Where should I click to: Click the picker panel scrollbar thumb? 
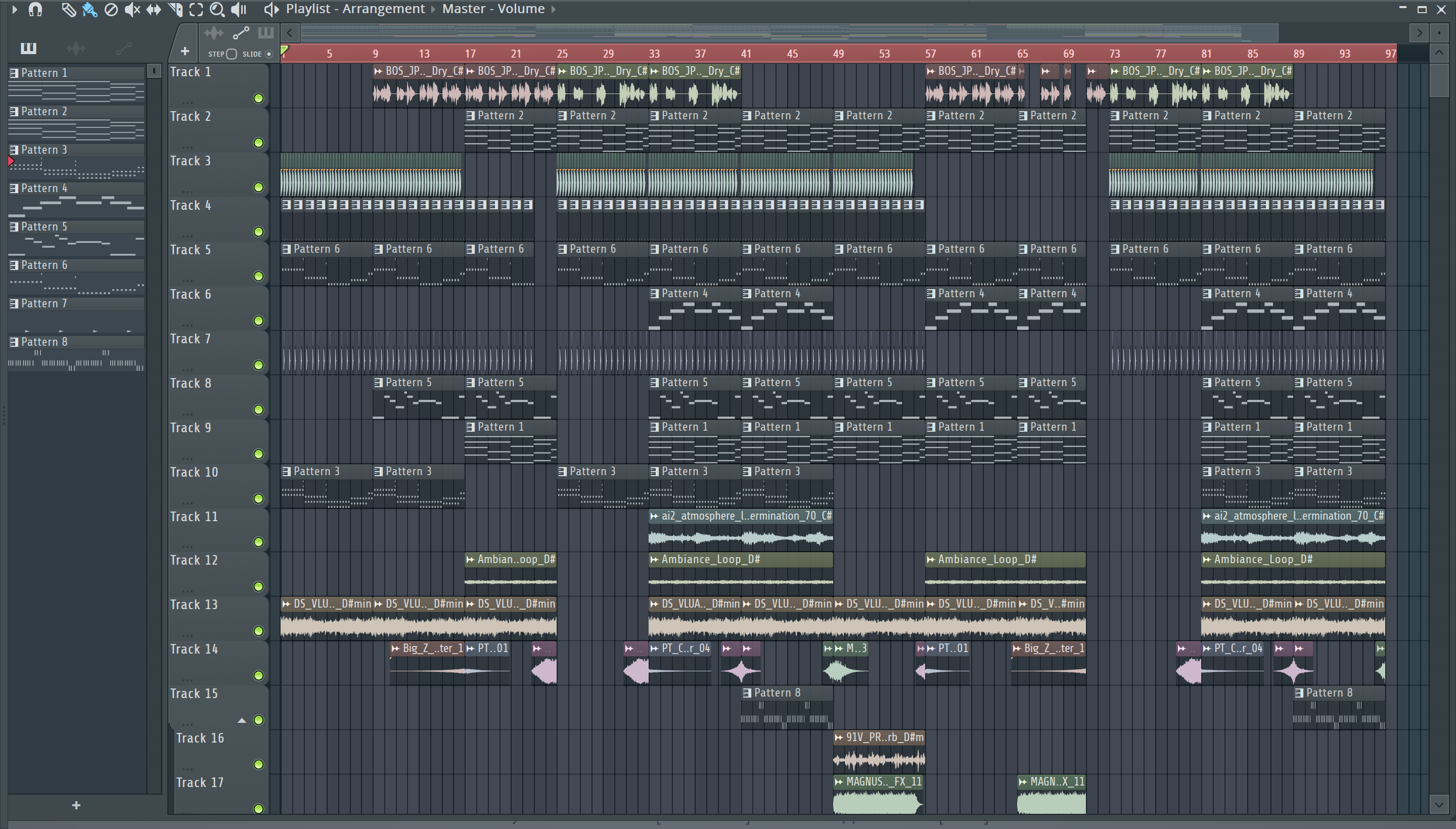pyautogui.click(x=154, y=71)
